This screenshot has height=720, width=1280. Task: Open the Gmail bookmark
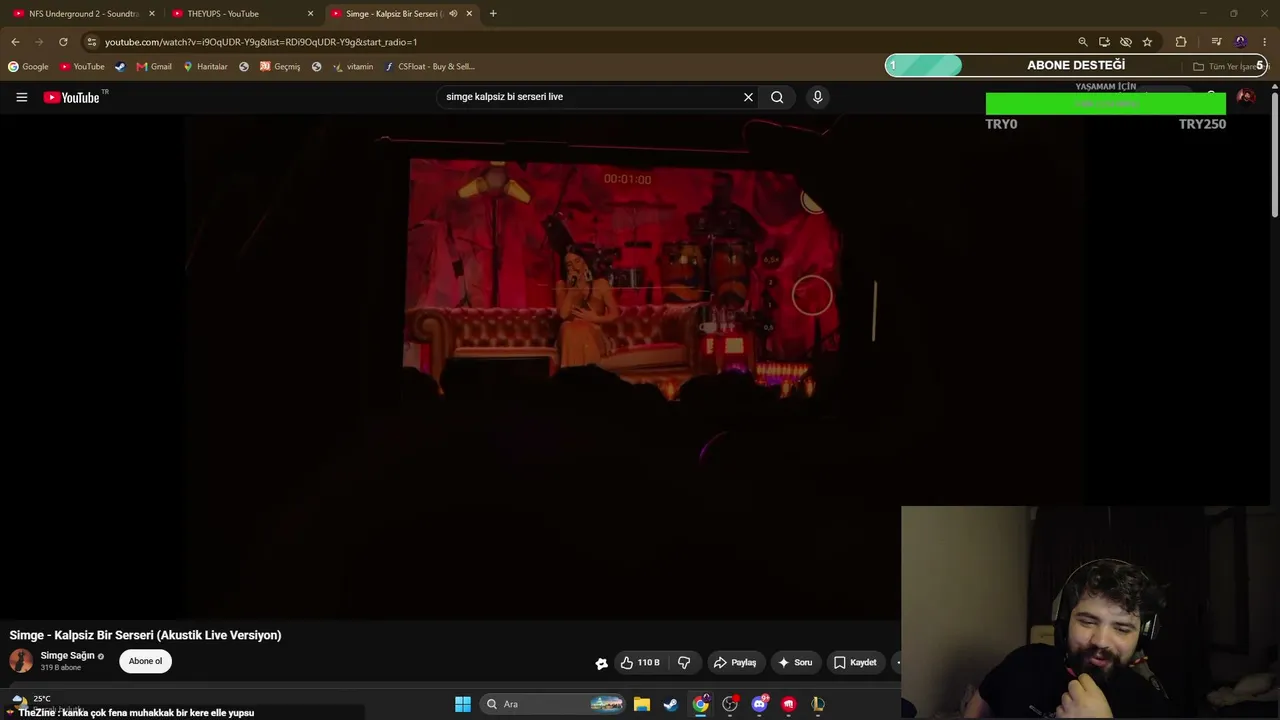tap(154, 67)
